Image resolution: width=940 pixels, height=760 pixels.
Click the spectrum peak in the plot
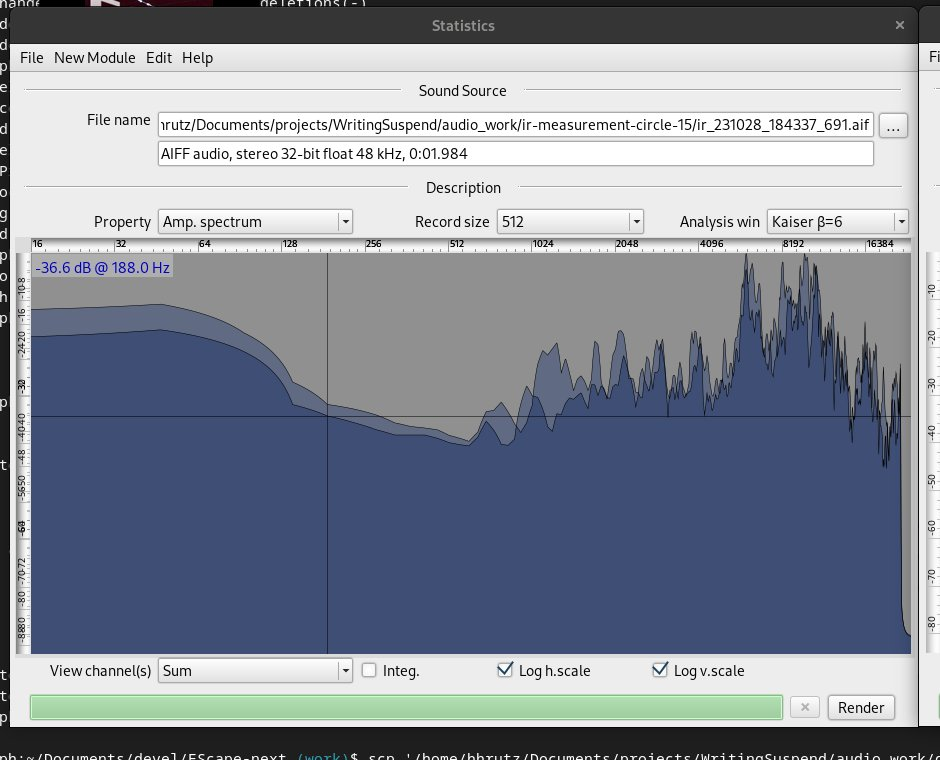[x=746, y=258]
